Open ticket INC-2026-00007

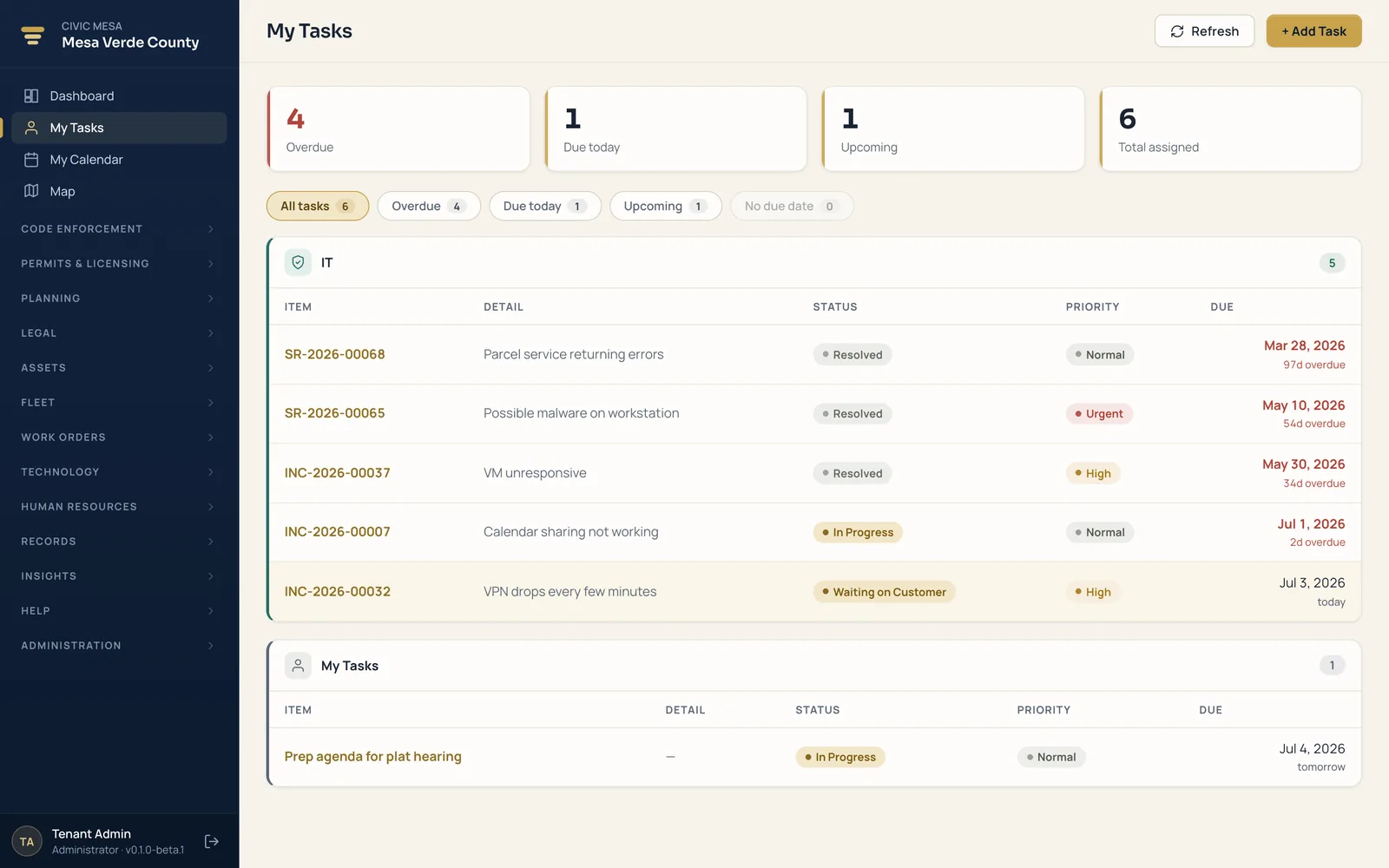(338, 532)
